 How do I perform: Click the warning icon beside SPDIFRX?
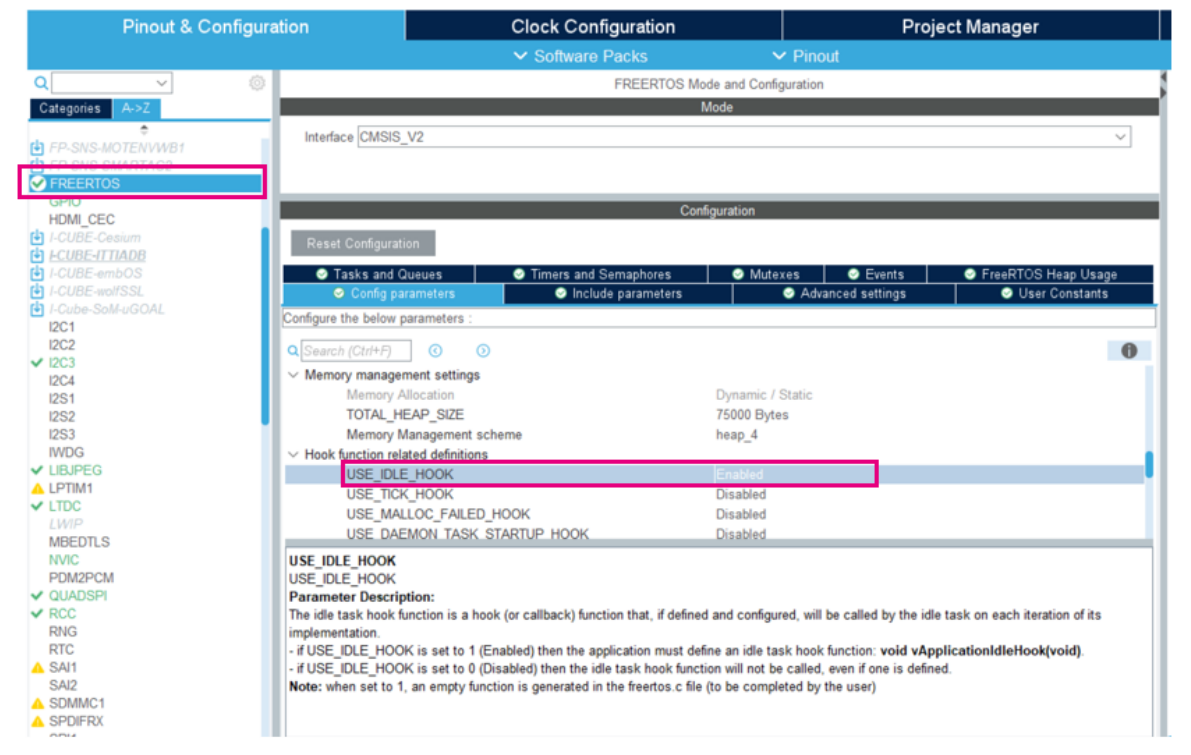[x=37, y=722]
